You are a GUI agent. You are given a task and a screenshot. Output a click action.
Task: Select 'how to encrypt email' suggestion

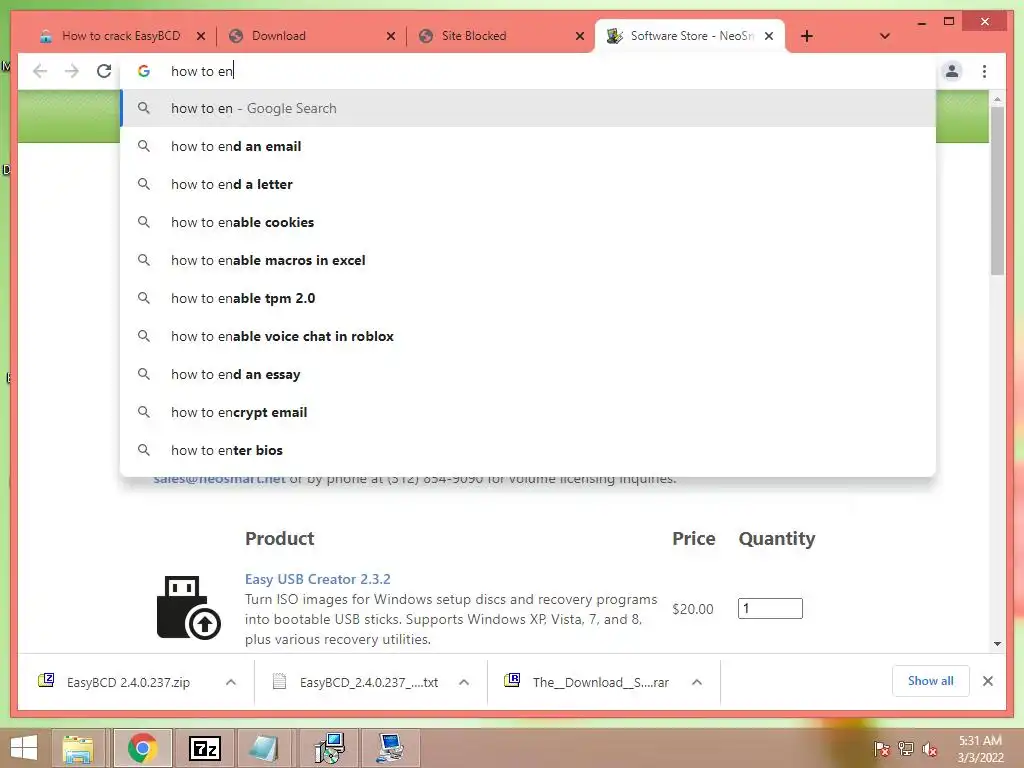click(x=528, y=412)
